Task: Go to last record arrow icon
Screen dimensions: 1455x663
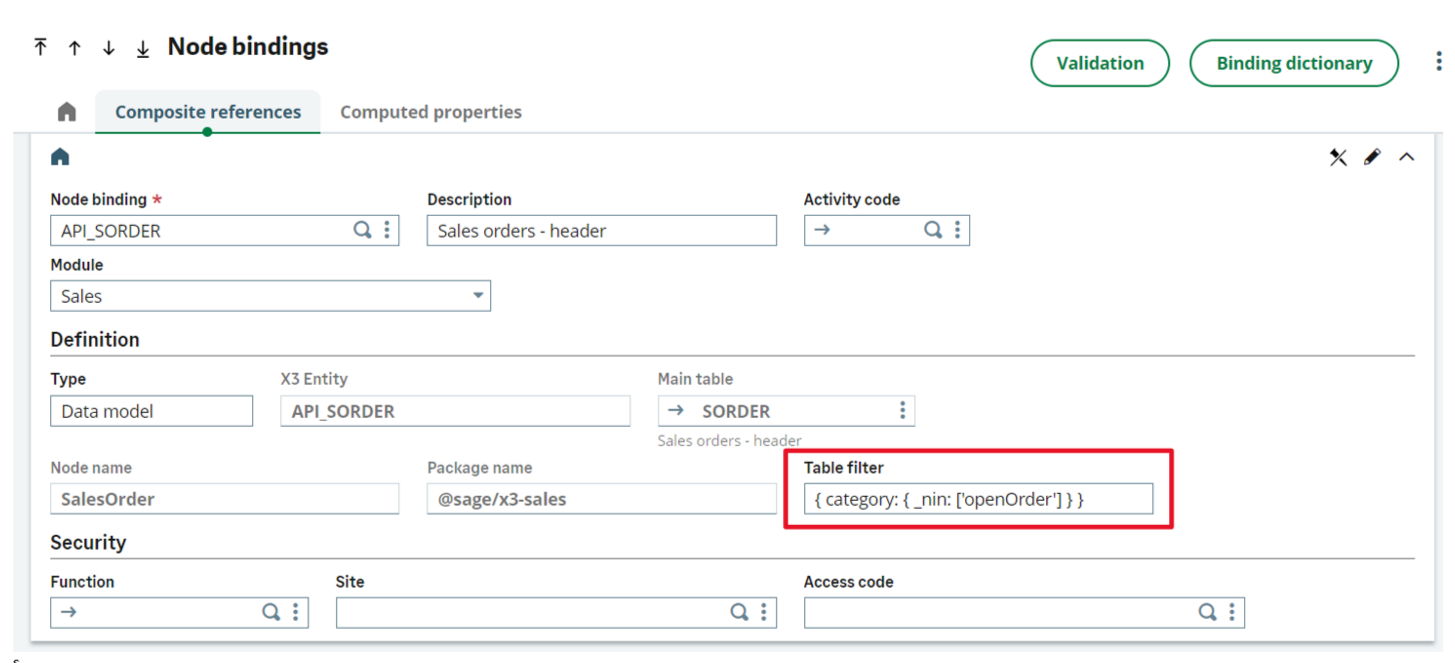Action: (x=142, y=48)
